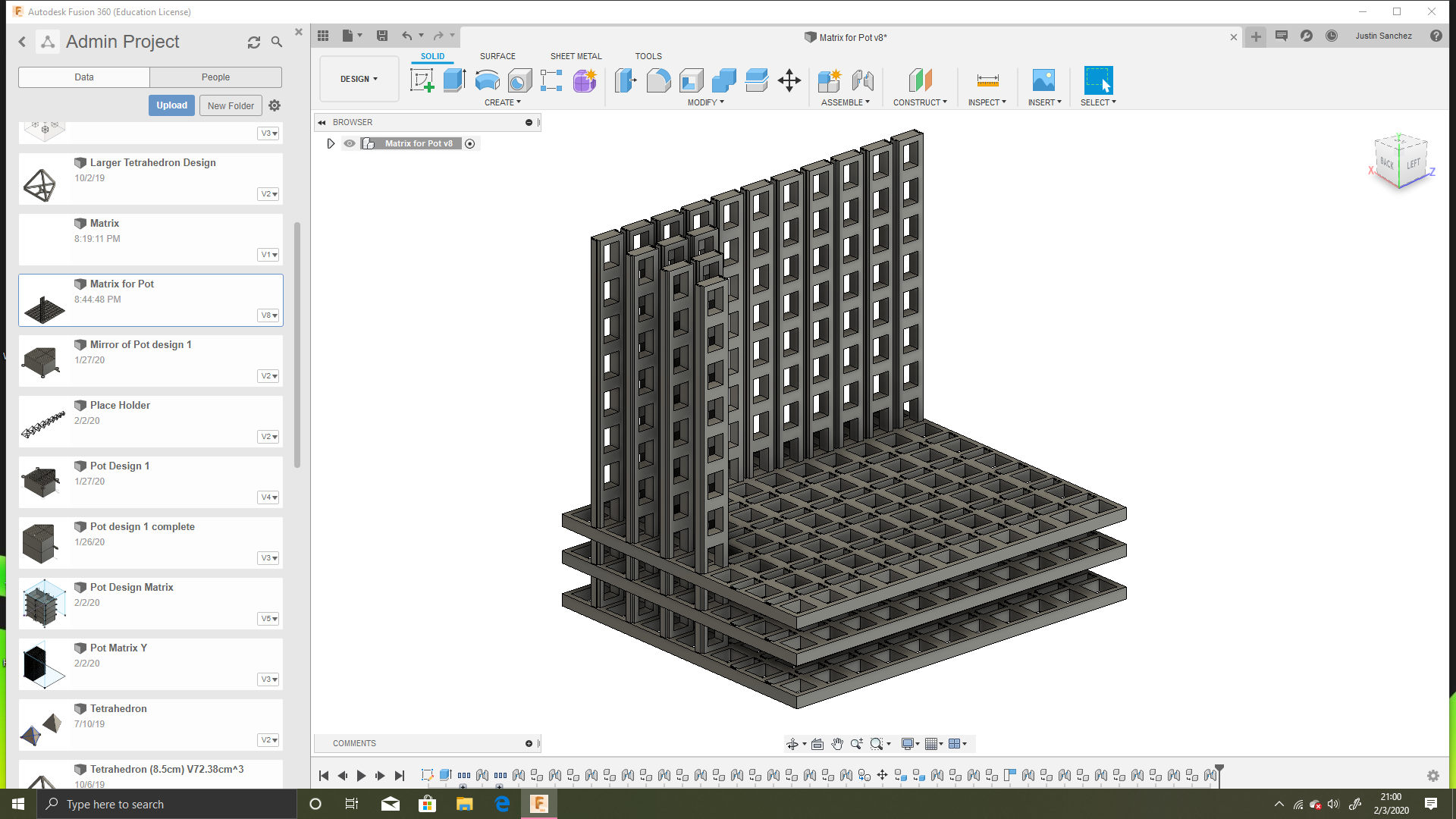Toggle visibility eye of Matrix for Pot v8
The height and width of the screenshot is (819, 1456).
350,143
